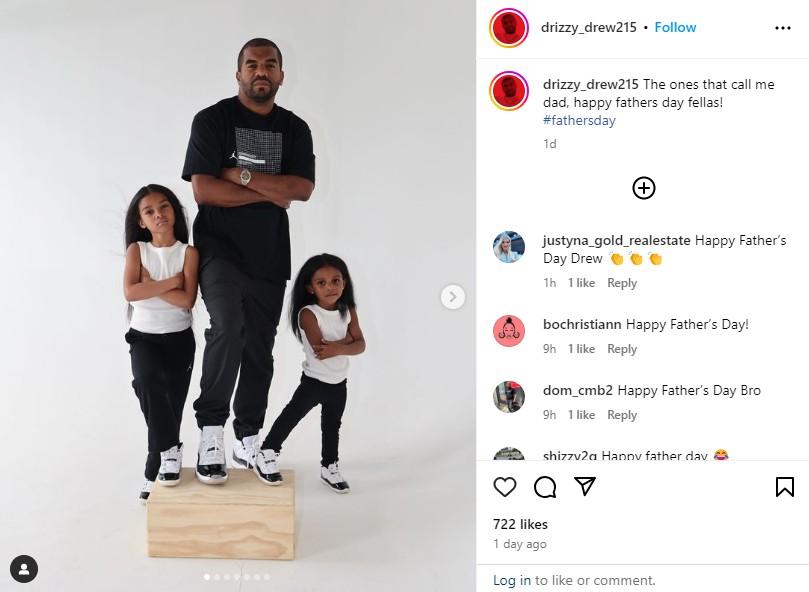Reply to dom_cmb2's comment
The image size is (809, 592).
(x=622, y=415)
